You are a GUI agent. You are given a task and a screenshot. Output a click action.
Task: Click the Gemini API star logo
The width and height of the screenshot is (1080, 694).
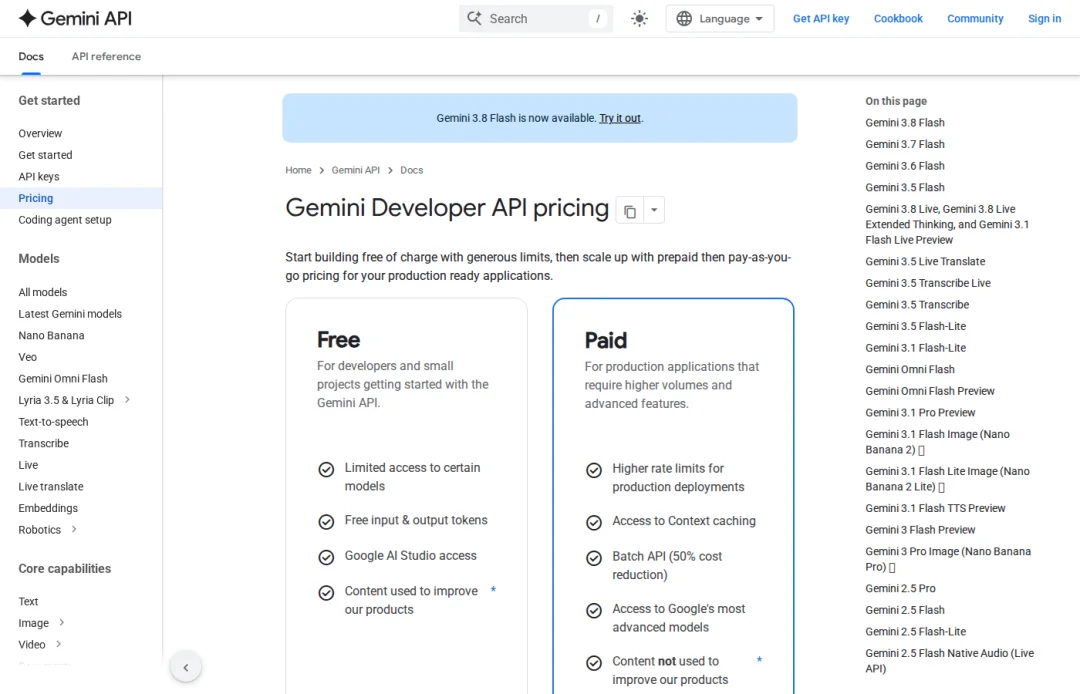(x=27, y=19)
